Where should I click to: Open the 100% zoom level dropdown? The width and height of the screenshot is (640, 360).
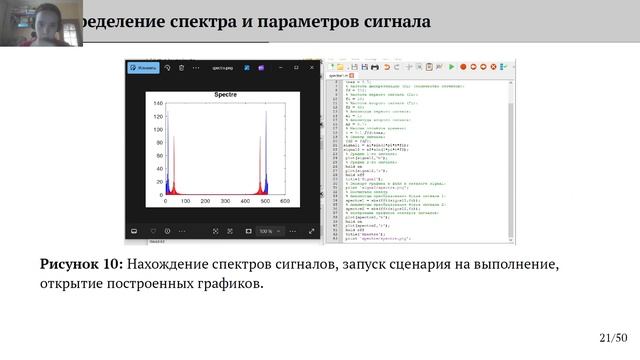[x=270, y=231]
